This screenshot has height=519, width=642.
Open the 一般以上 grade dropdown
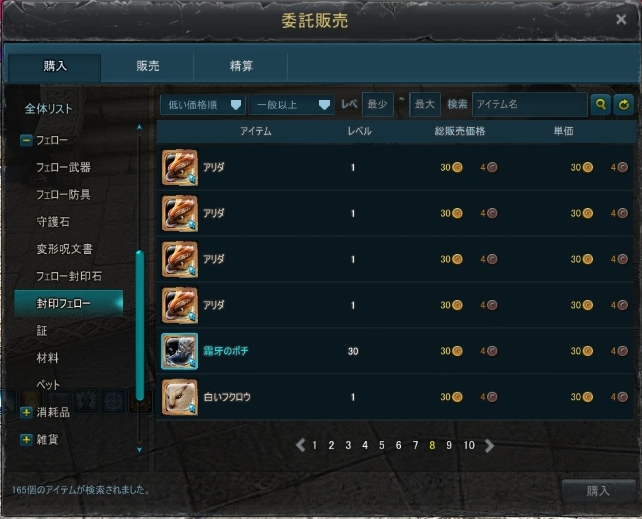click(x=292, y=105)
